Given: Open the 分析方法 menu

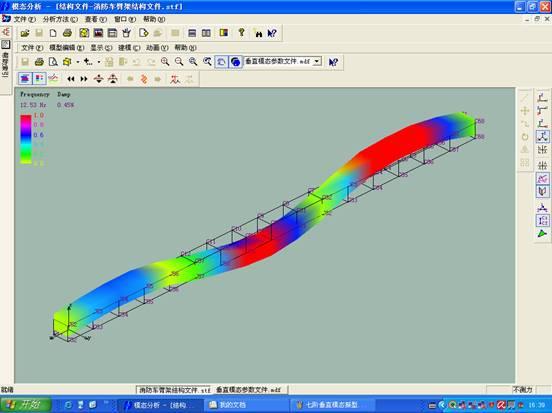Looking at the screenshot, I should pyautogui.click(x=60, y=19).
